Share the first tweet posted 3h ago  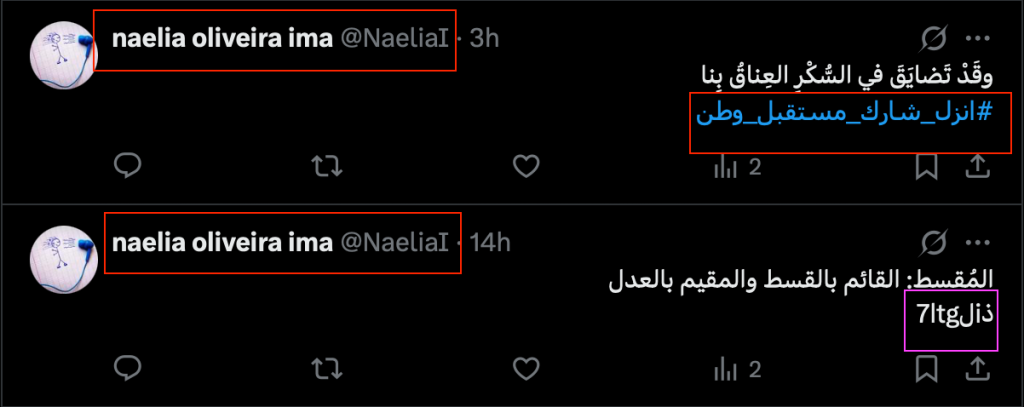(x=976, y=166)
